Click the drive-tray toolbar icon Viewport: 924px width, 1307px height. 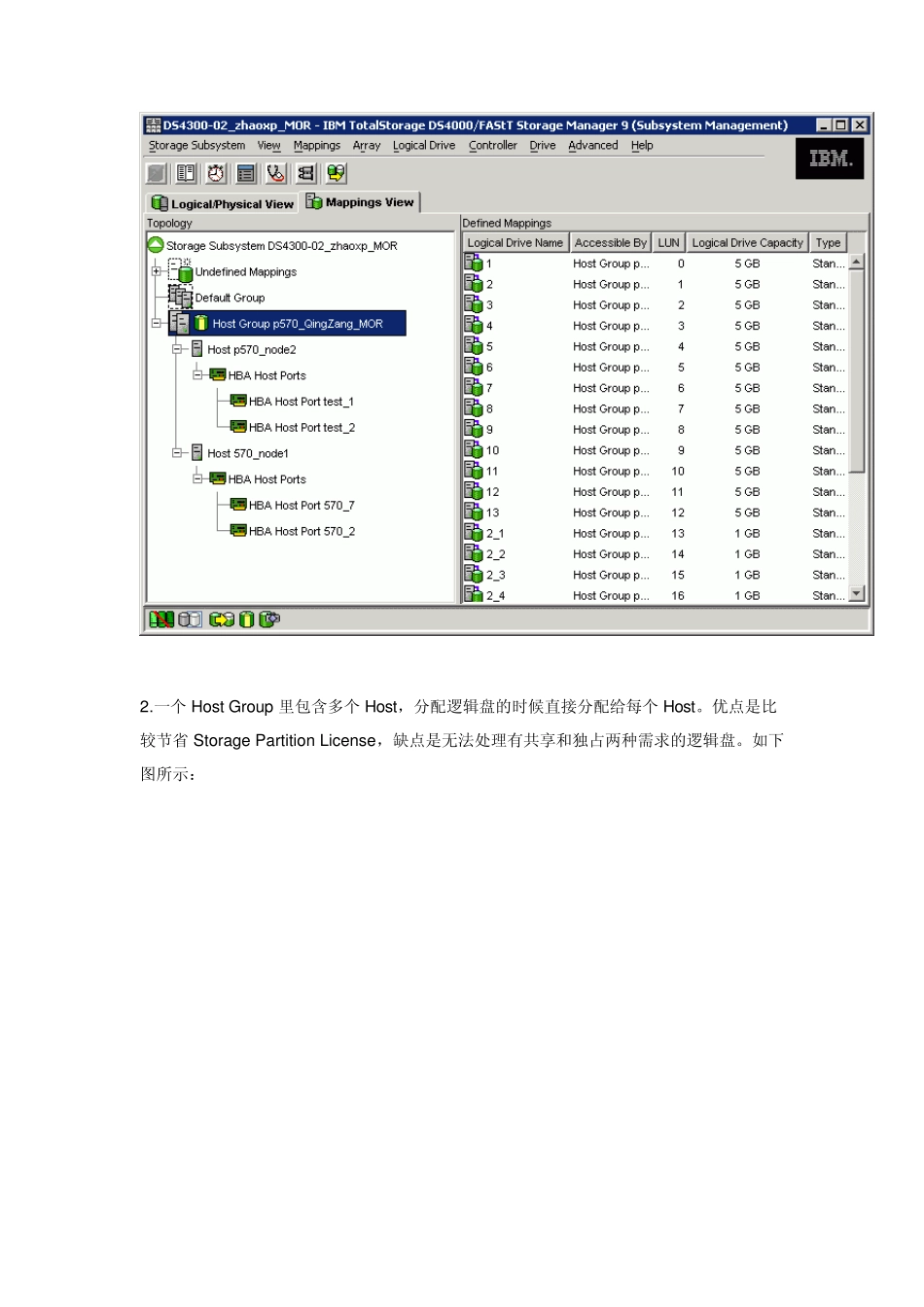pos(306,173)
